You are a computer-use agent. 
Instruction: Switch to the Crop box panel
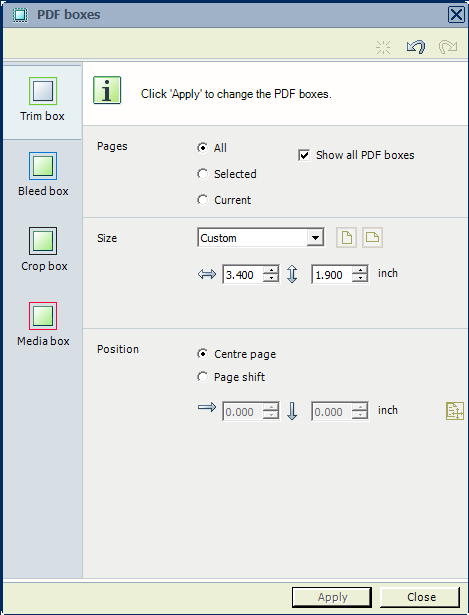point(43,241)
